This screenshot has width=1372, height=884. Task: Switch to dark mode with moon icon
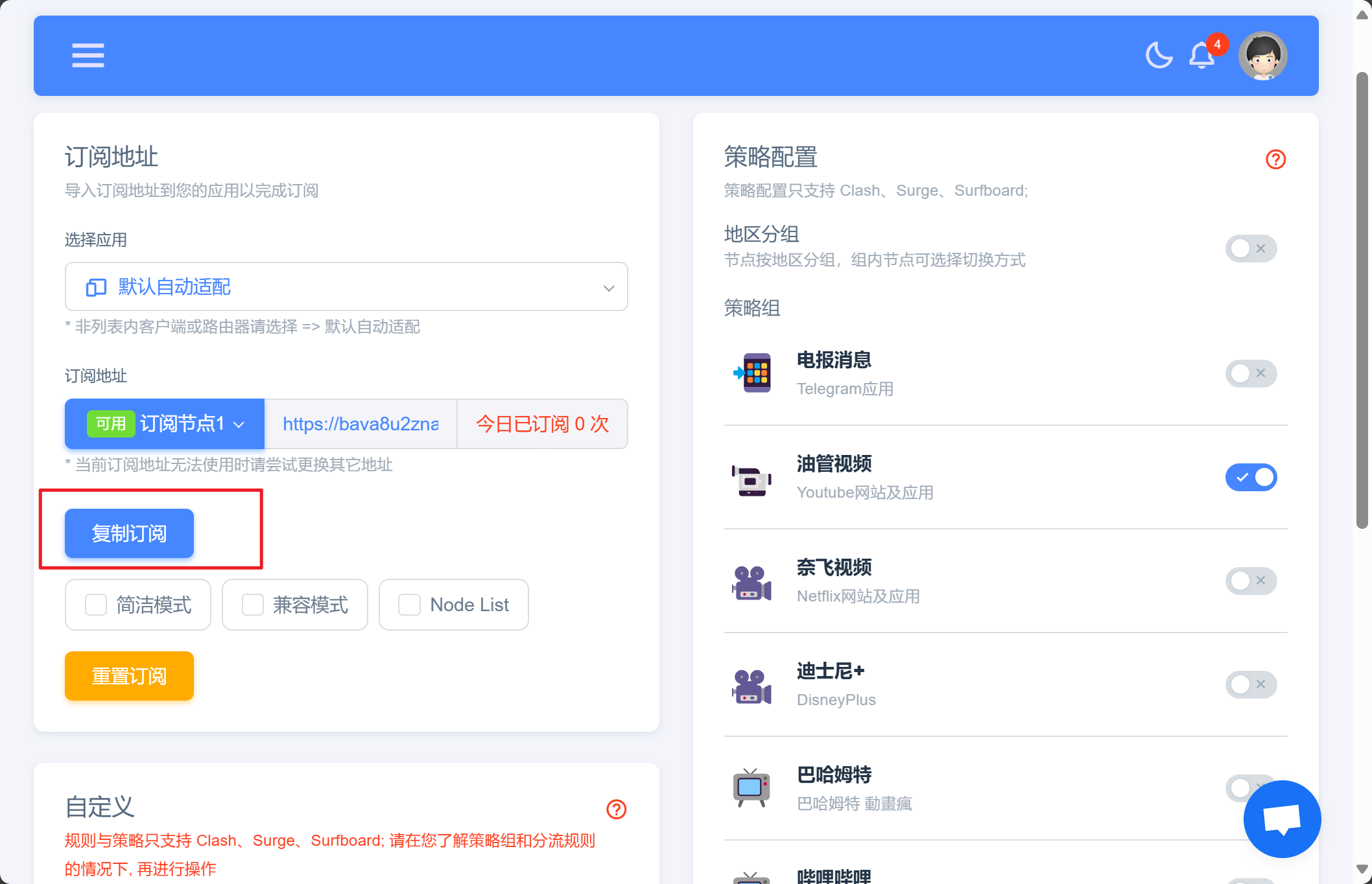[1159, 55]
